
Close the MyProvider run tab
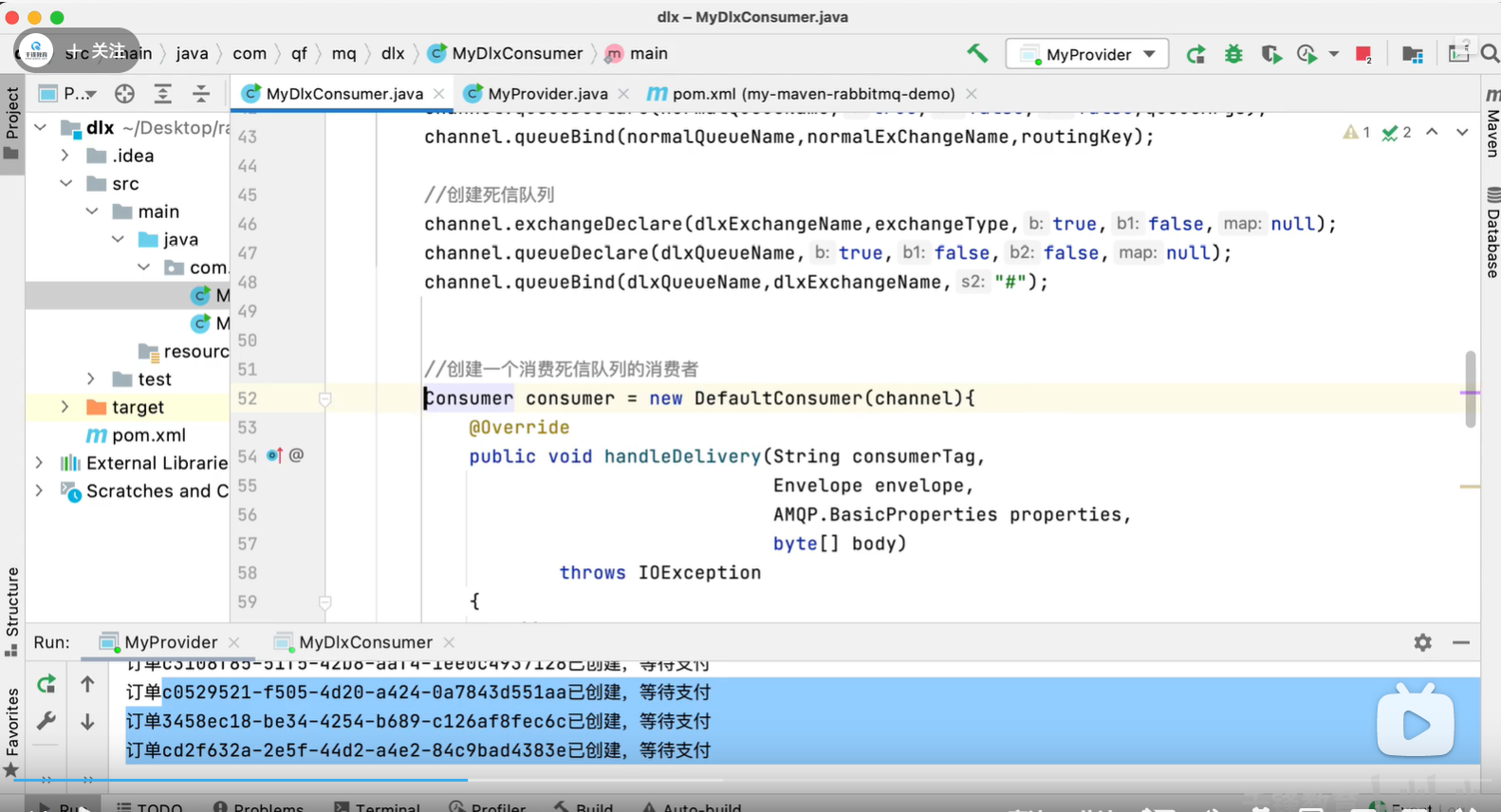tap(234, 642)
